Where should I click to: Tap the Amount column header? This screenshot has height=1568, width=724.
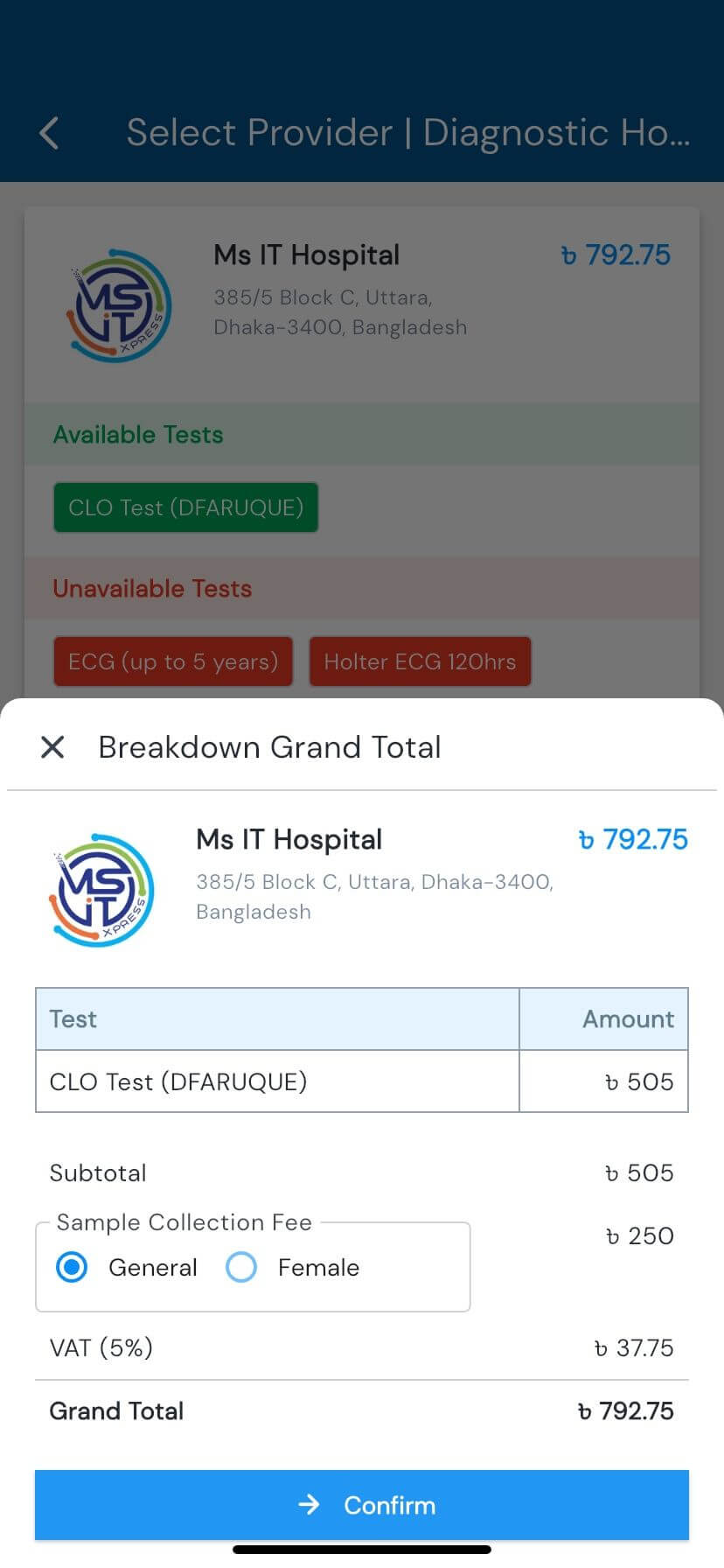point(604,1019)
